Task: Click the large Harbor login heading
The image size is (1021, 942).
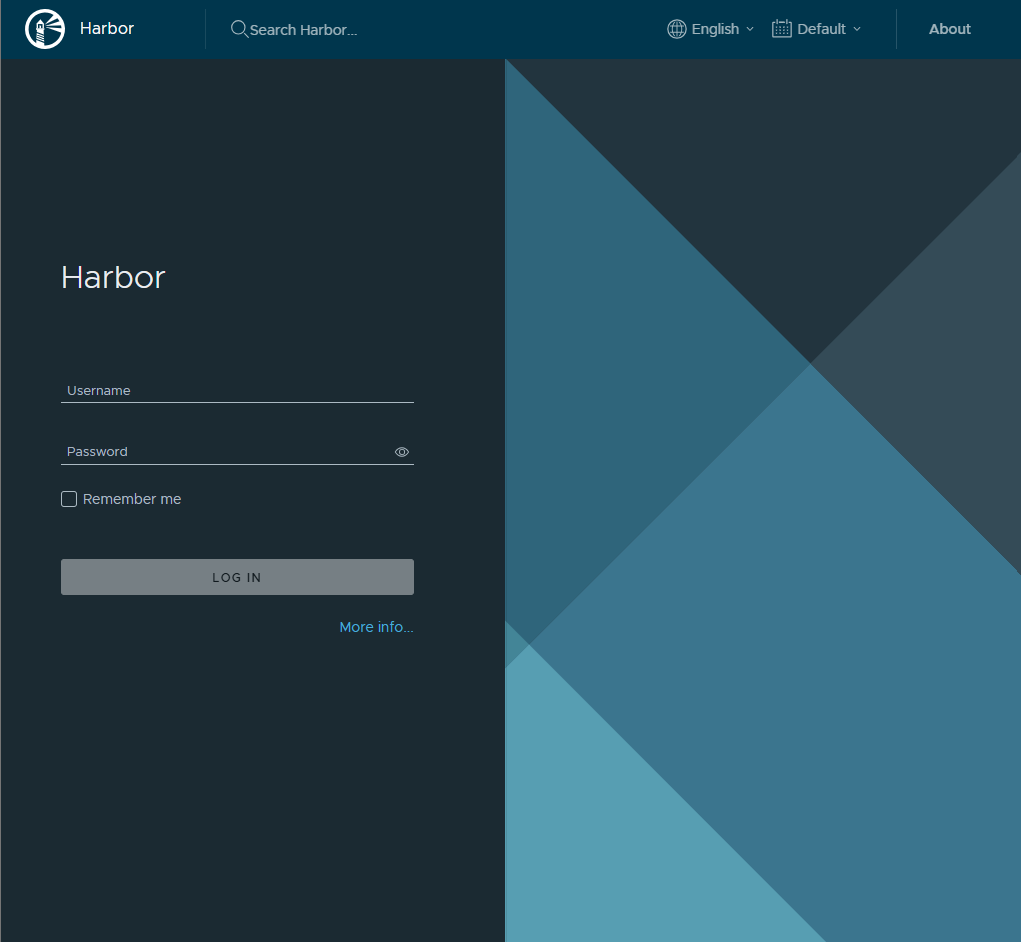Action: tap(113, 277)
